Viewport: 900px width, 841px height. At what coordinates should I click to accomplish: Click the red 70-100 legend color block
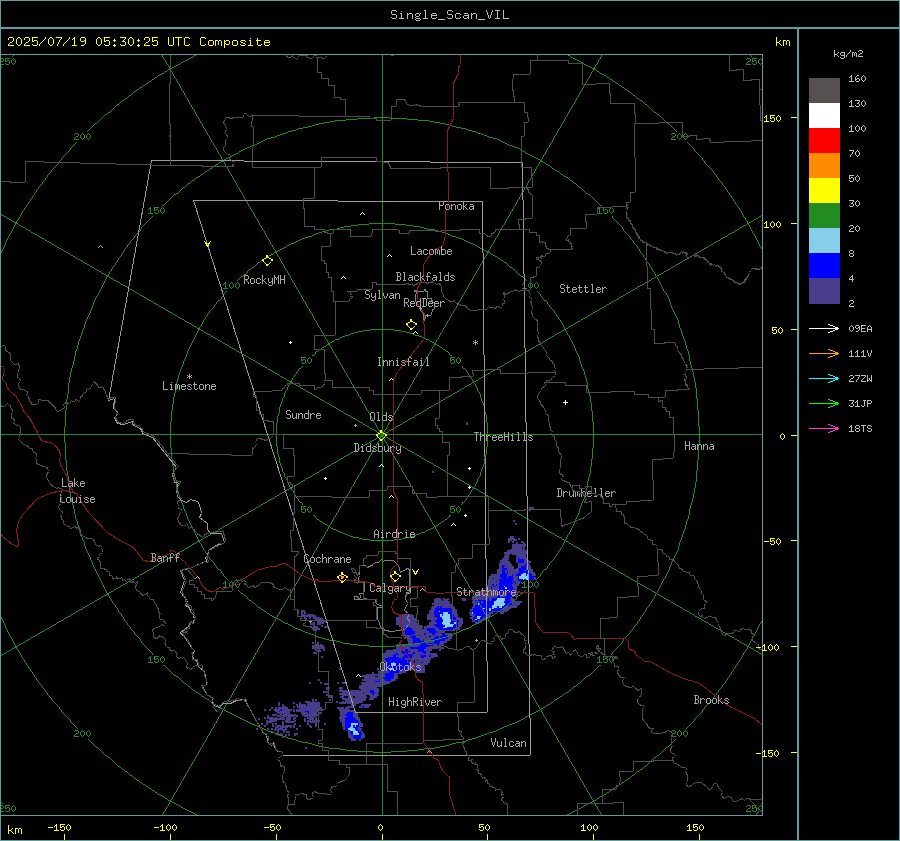824,141
